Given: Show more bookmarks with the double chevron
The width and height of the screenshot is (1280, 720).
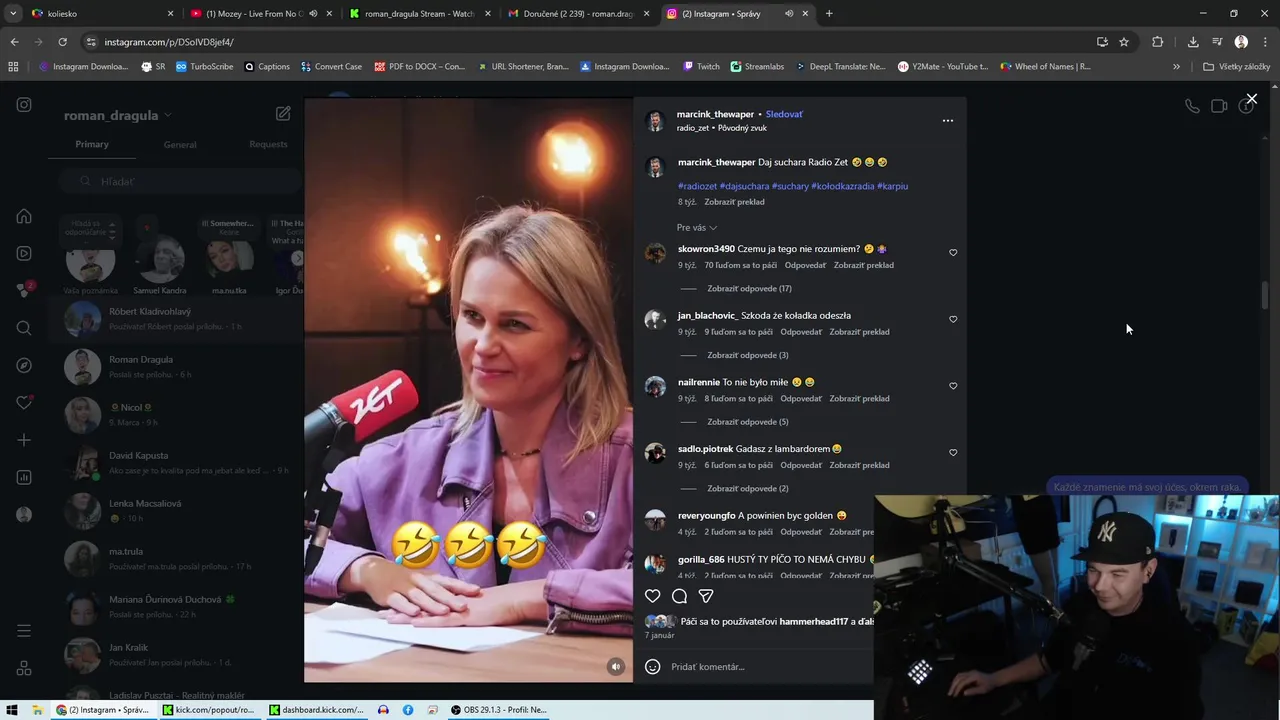Looking at the screenshot, I should pos(1176,67).
